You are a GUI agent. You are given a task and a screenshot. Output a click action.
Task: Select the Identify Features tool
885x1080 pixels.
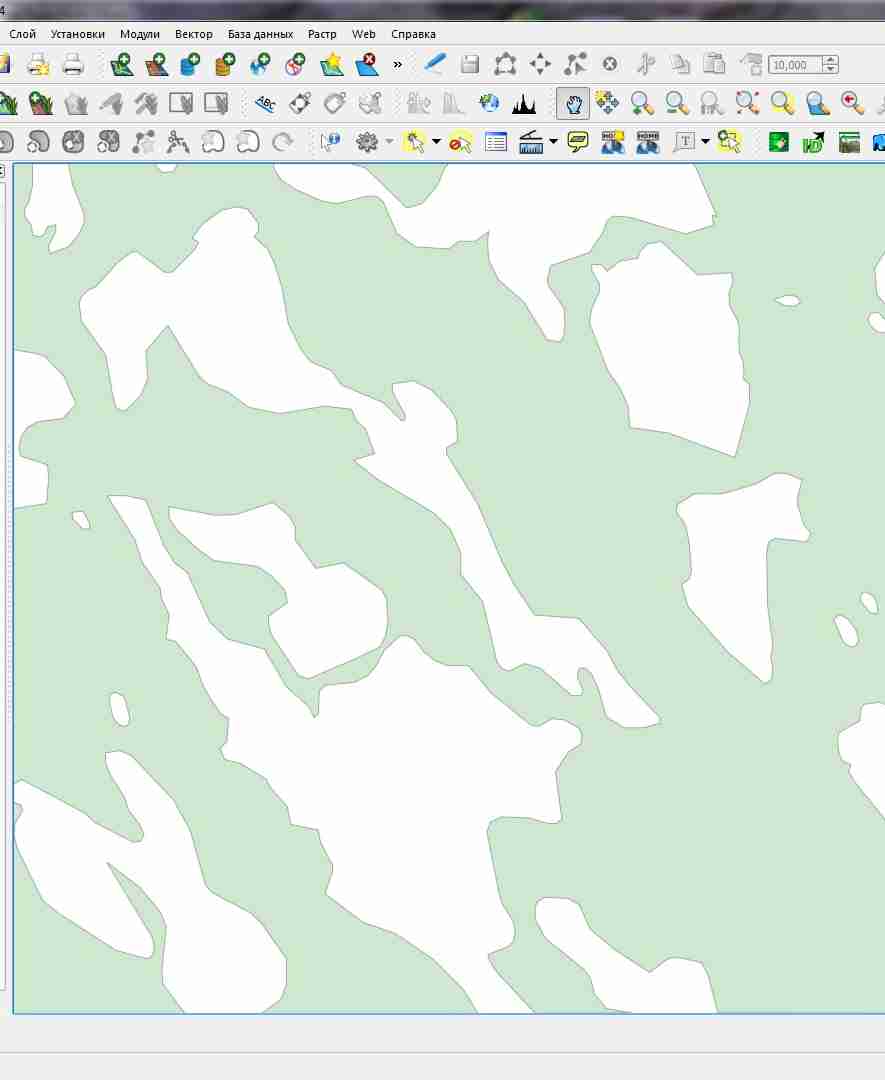coord(330,143)
